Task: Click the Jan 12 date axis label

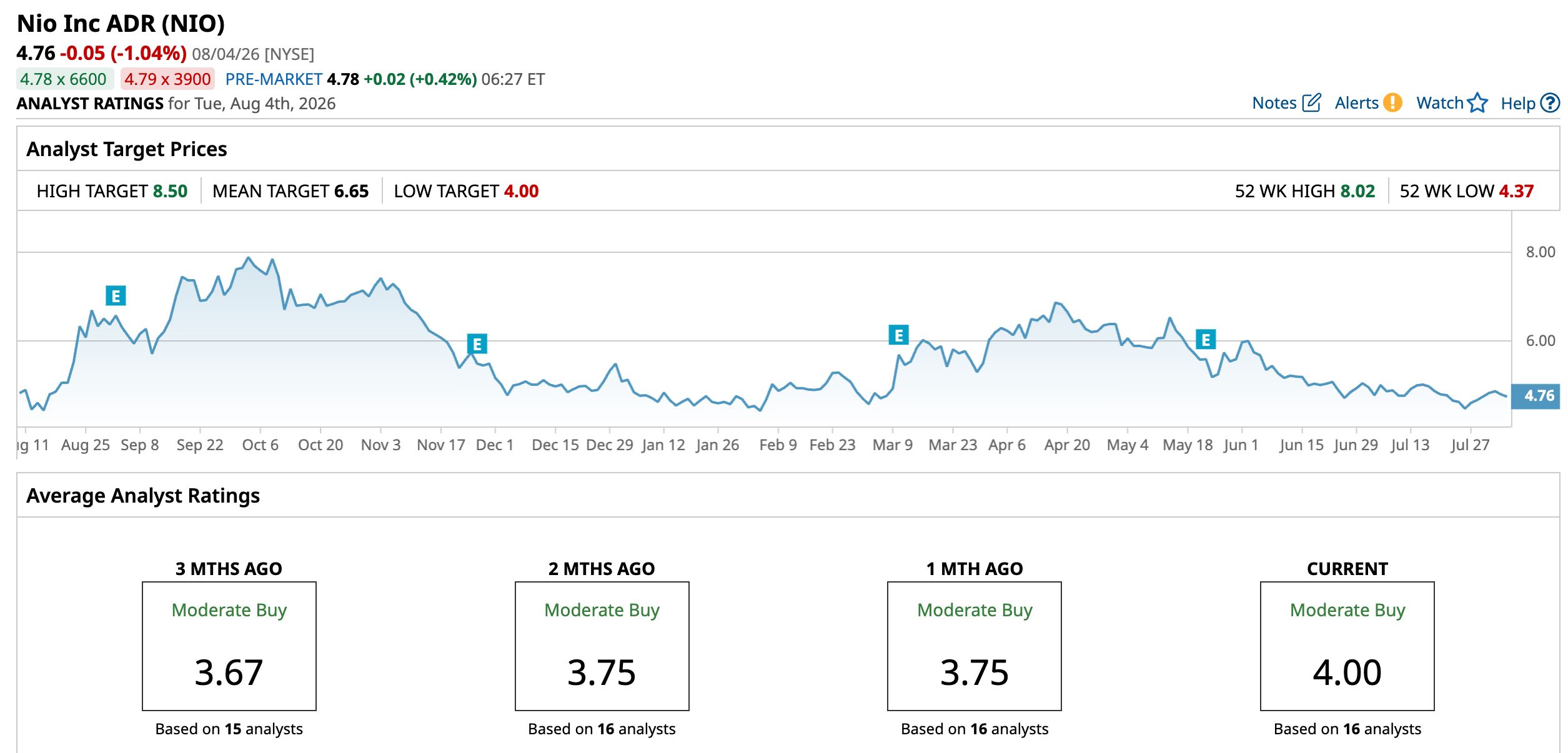Action: coord(663,445)
